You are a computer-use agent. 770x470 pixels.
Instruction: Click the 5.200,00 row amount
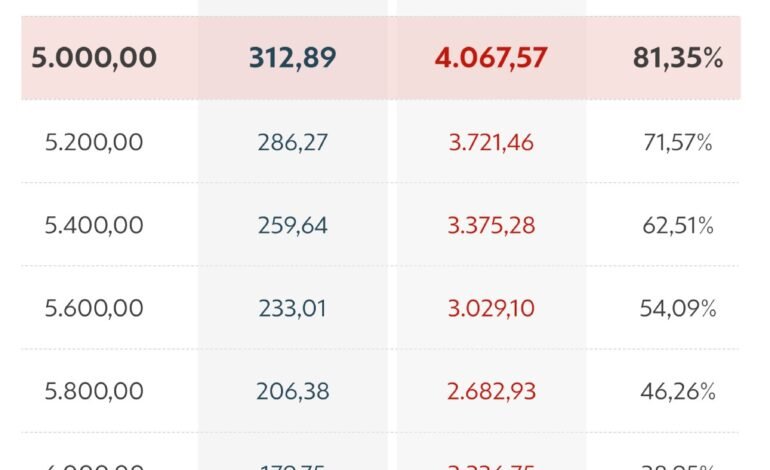pyautogui.click(x=94, y=142)
